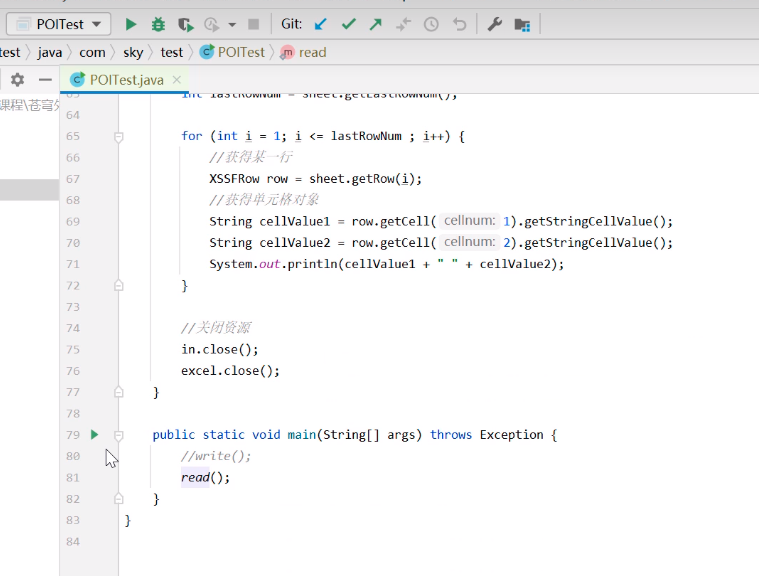Update project with Git blue arrow
This screenshot has height=576, width=759.
click(x=320, y=24)
